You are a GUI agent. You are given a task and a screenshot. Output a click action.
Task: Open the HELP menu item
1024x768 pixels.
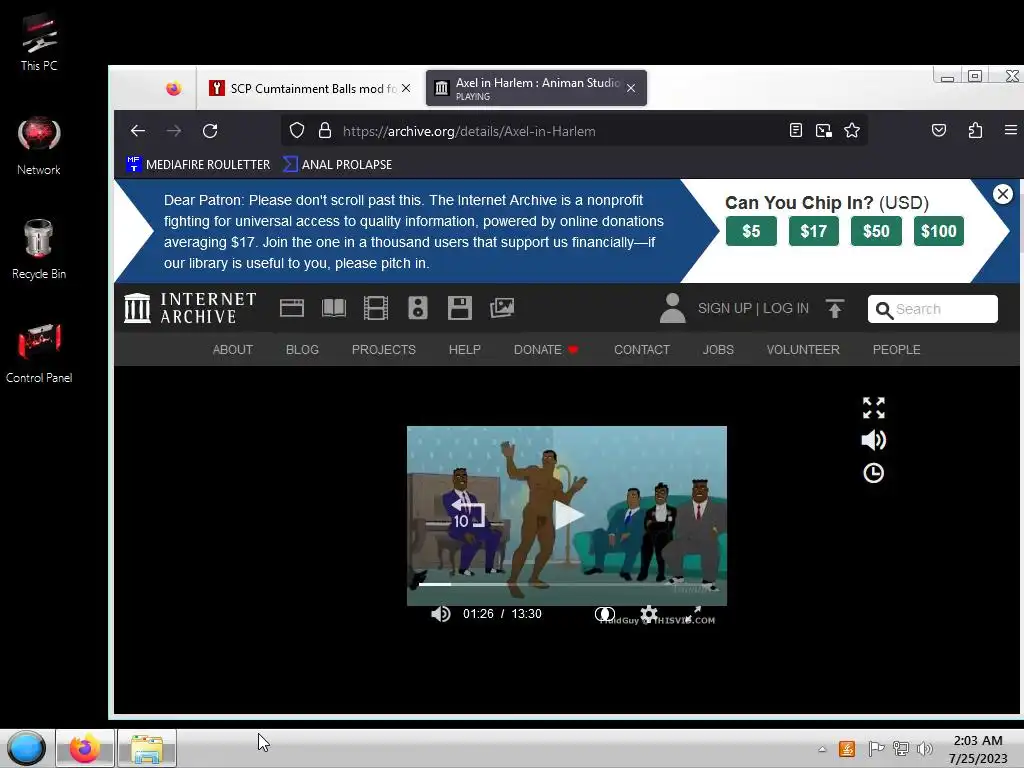click(464, 349)
